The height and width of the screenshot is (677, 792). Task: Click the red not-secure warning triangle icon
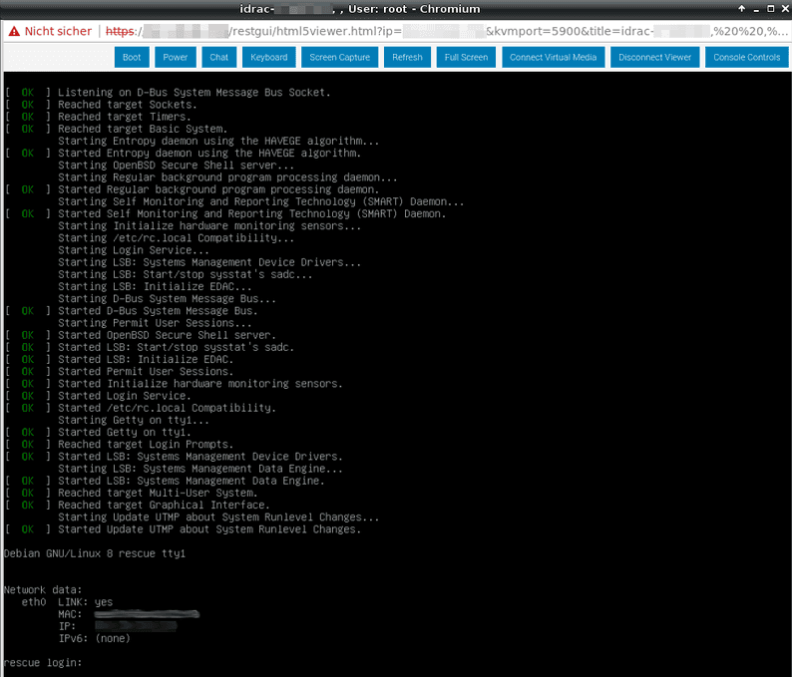[x=15, y=31]
